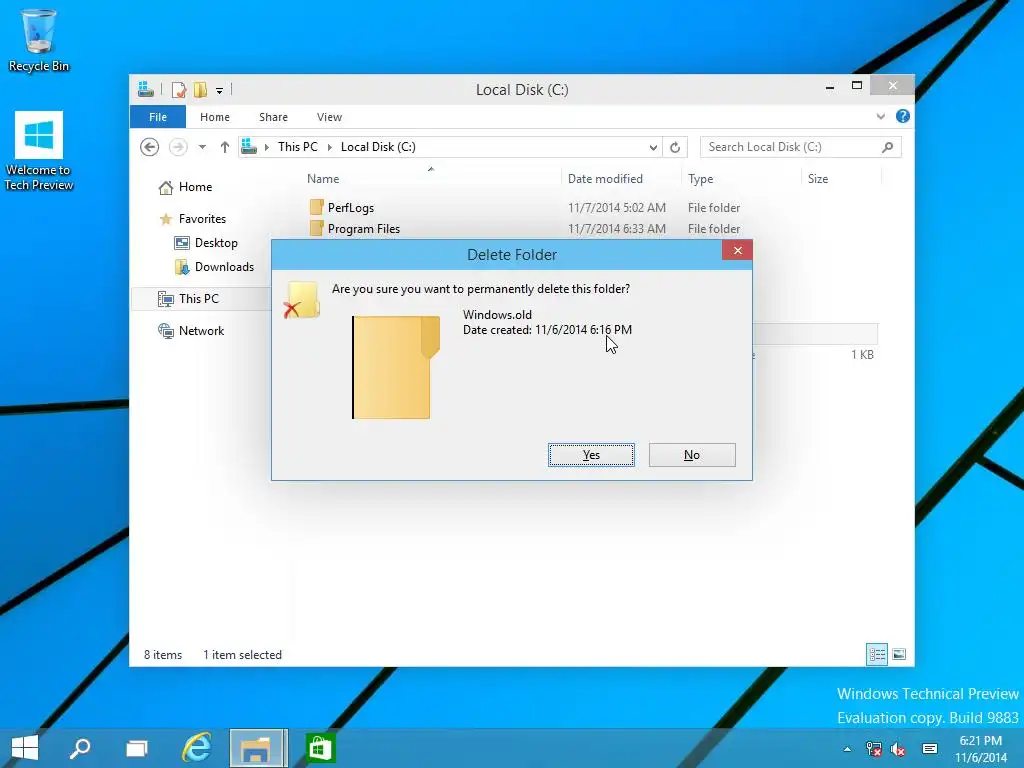Click the Properties quick access toolbar icon
The width and height of the screenshot is (1024, 768).
click(x=178, y=89)
